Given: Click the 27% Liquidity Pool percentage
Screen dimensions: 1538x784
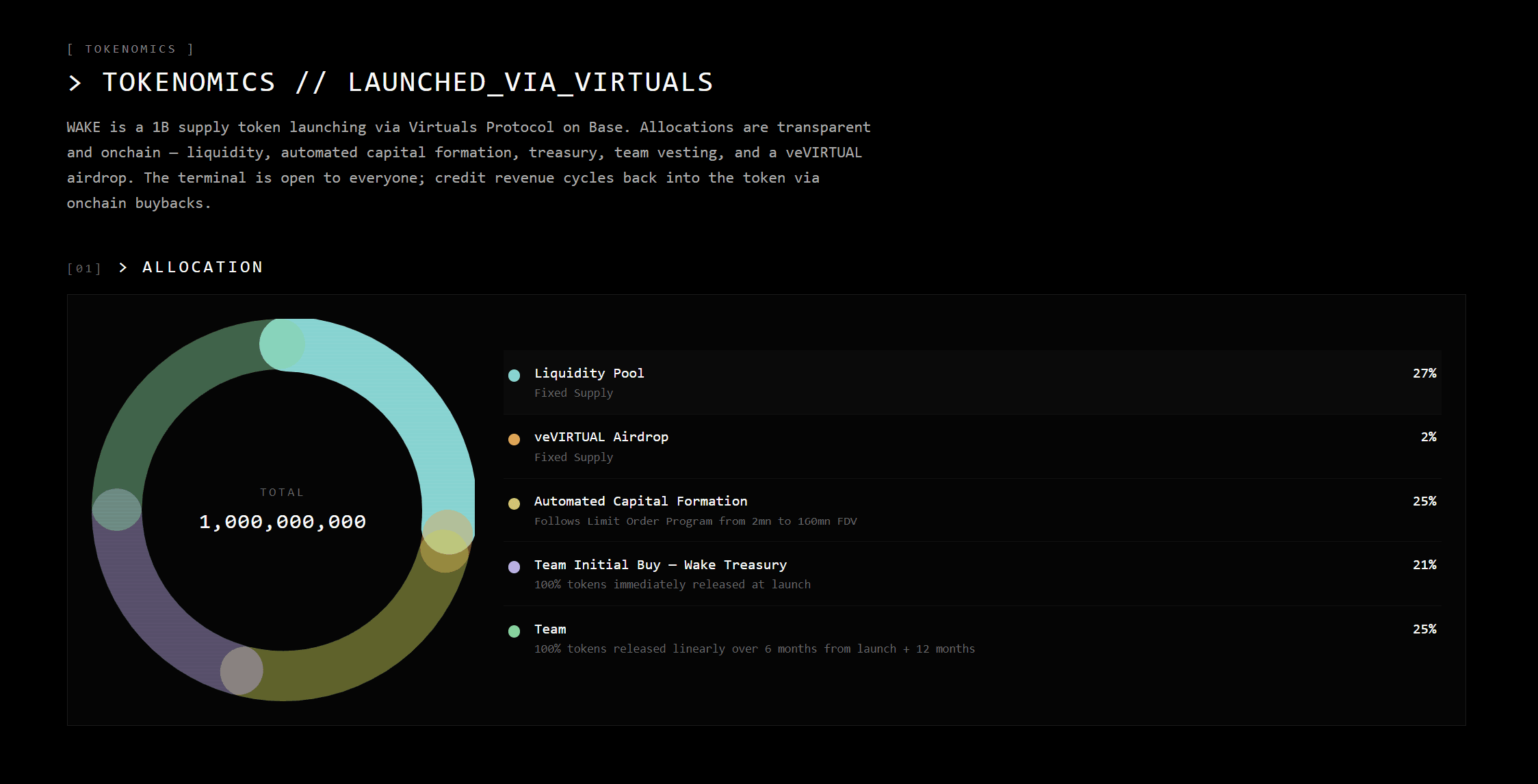Looking at the screenshot, I should pos(1424,374).
